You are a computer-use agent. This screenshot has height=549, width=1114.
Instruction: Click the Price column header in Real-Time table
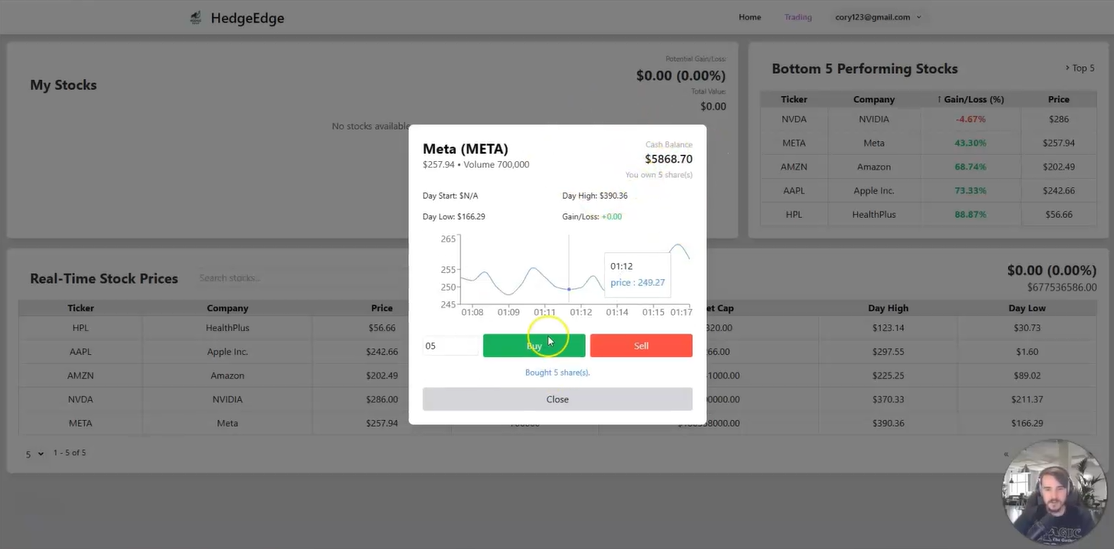(x=382, y=308)
